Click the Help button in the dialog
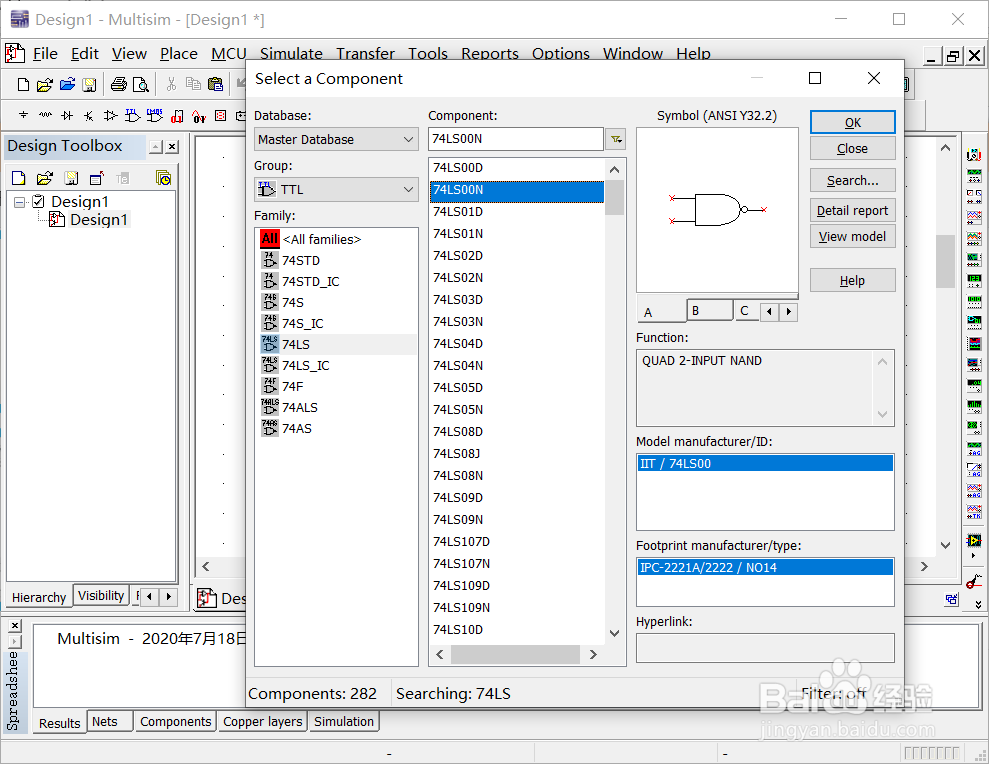Viewport: 989px width, 764px height. [x=852, y=281]
